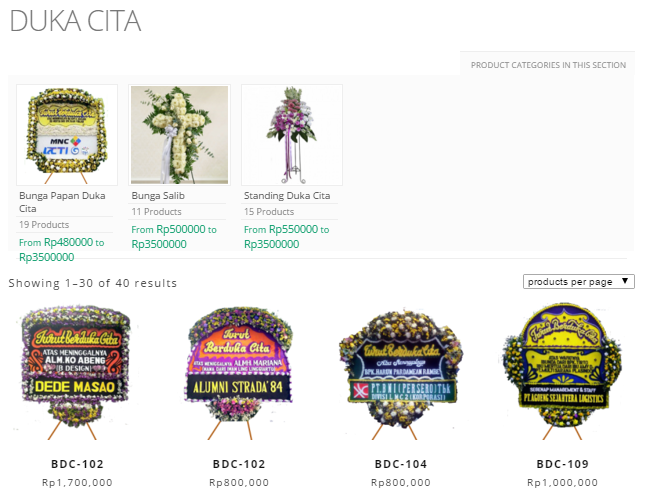This screenshot has height=493, width=645.
Task: Open the Bunga Papan Duka Cita category image
Action: (67, 135)
